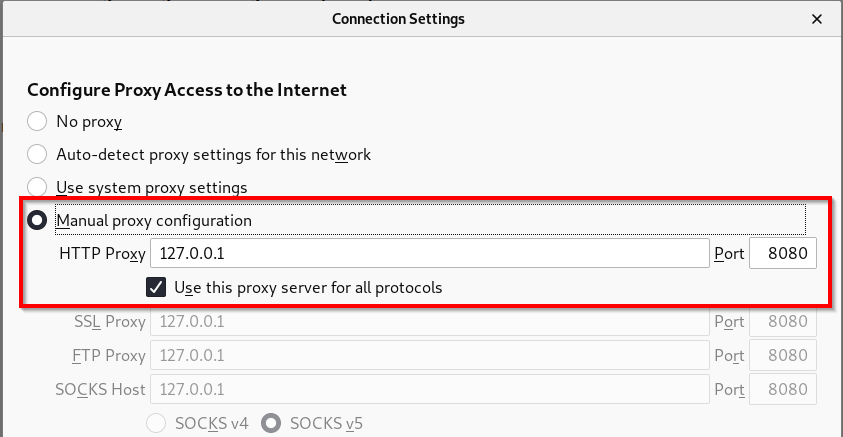Select the SOCKS v5 radio button
Image resolution: width=843 pixels, height=437 pixels.
(x=271, y=423)
